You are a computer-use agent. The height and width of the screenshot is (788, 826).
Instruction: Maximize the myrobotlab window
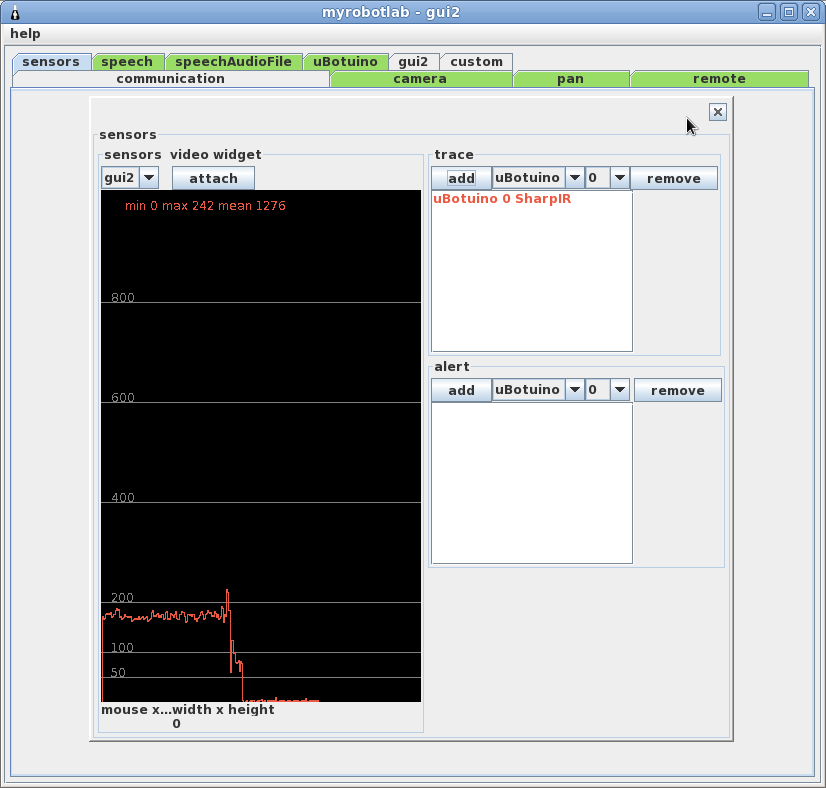pos(789,12)
